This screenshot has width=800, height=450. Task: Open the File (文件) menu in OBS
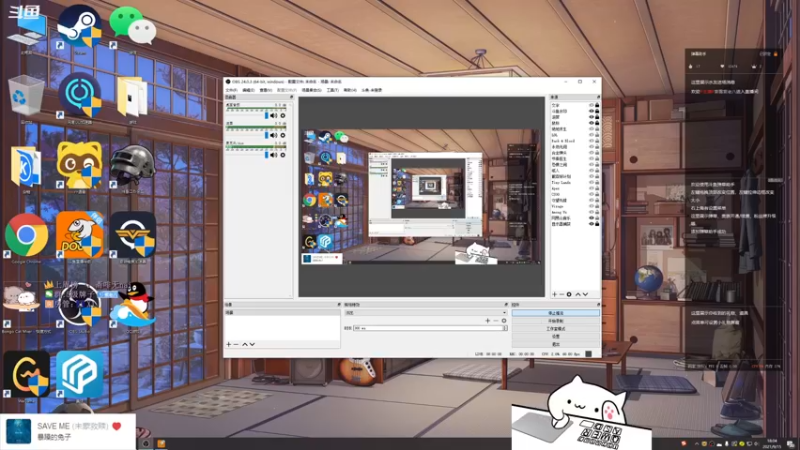pos(231,90)
